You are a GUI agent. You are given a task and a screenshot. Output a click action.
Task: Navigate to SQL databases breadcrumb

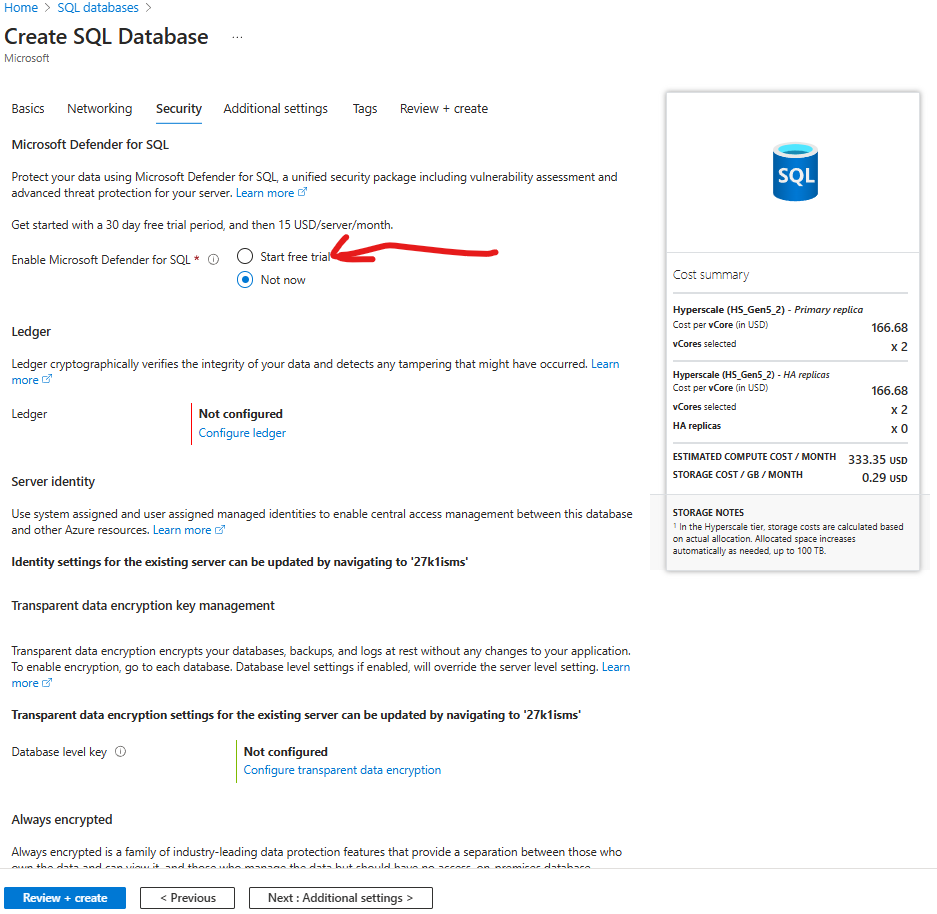pos(98,8)
